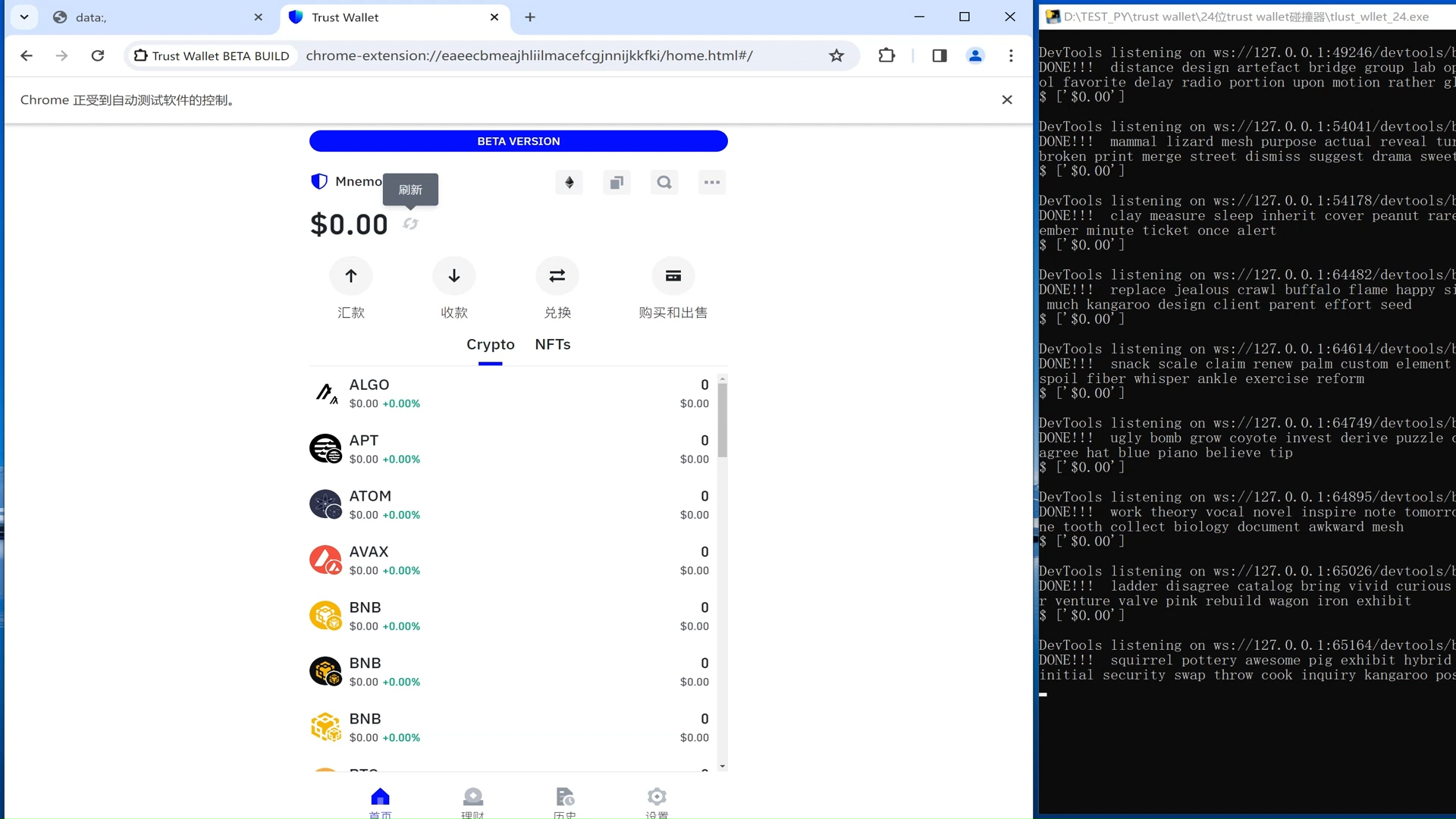Viewport: 1456px width, 819px height.
Task: Reload the page in Chrome
Action: [x=98, y=55]
